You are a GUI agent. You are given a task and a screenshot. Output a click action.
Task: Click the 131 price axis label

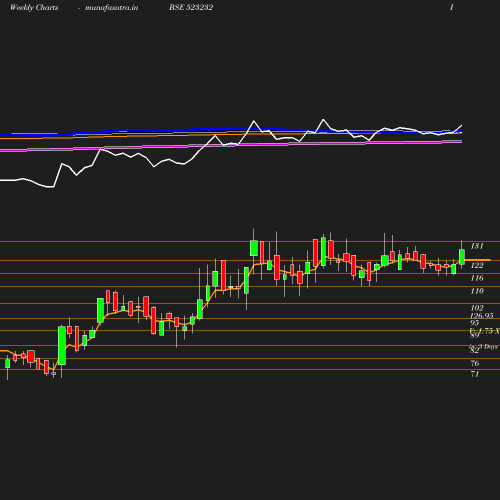pos(477,246)
